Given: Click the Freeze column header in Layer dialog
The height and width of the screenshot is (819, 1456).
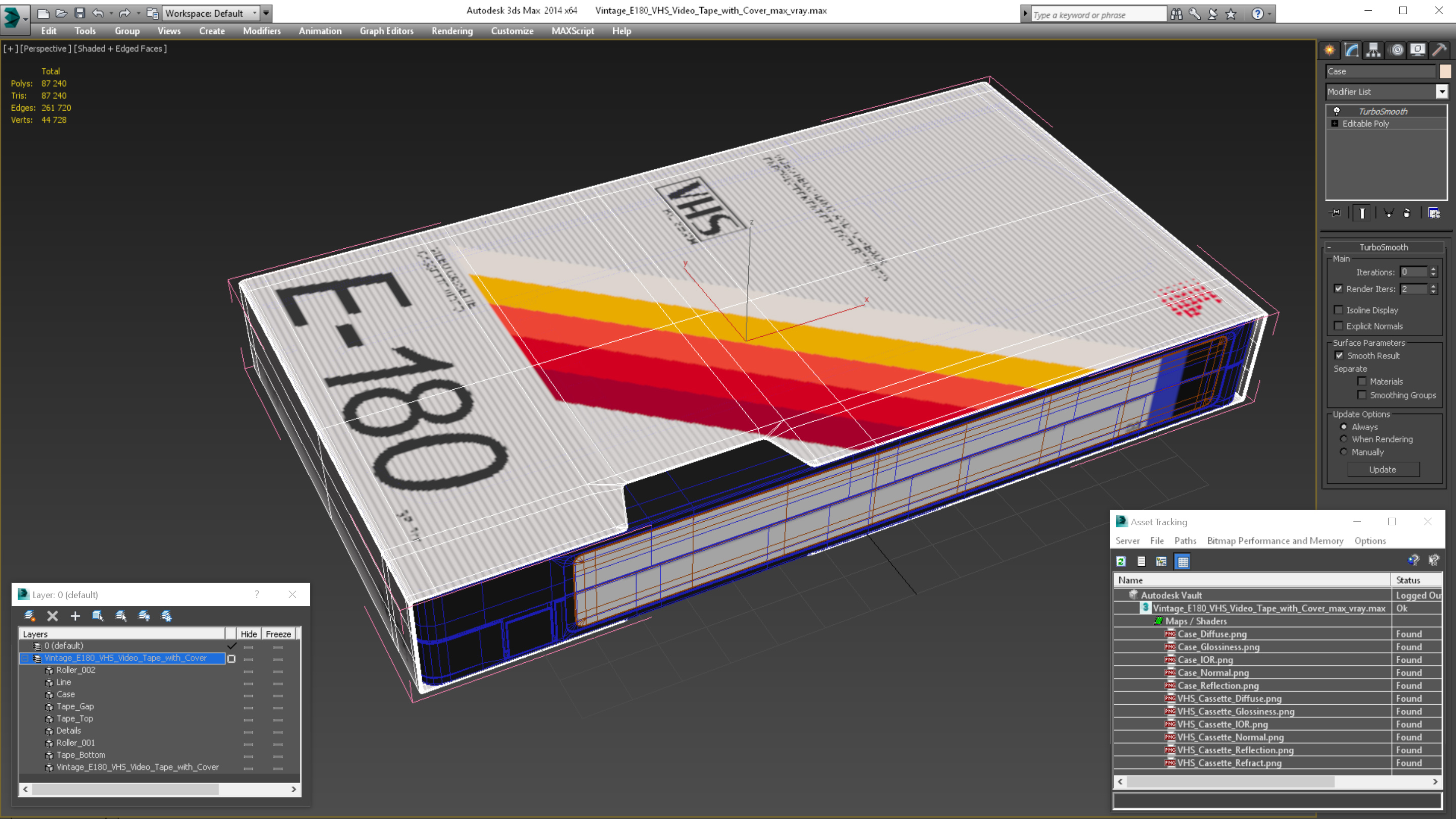Looking at the screenshot, I should (278, 634).
